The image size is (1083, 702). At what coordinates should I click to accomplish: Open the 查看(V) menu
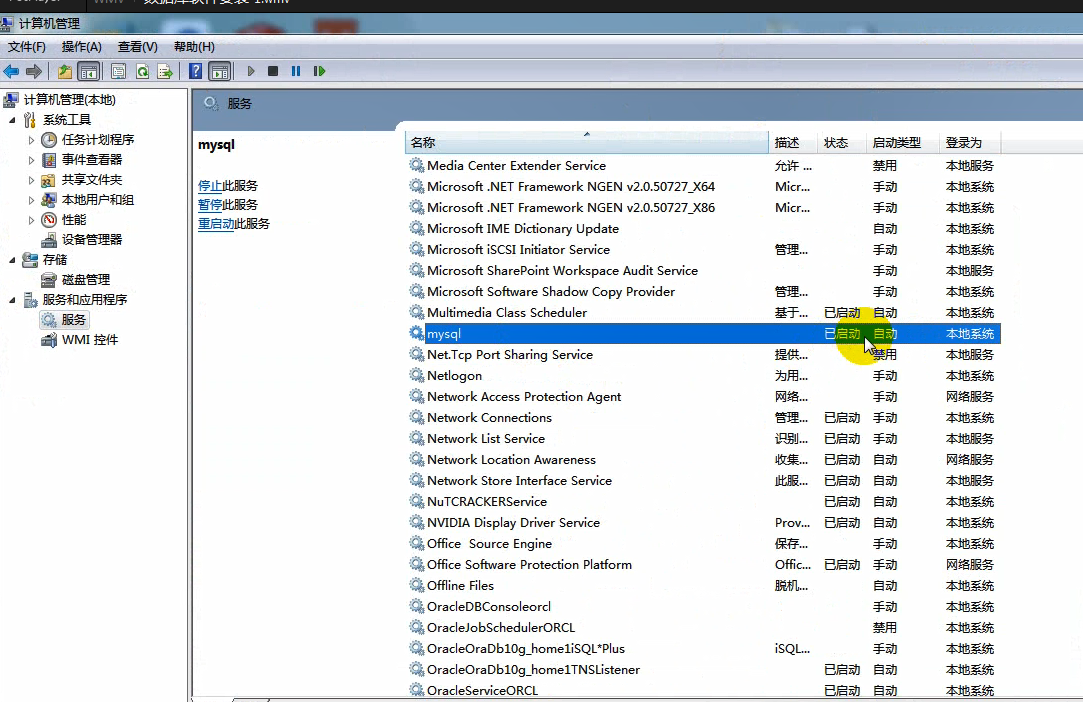pos(136,46)
